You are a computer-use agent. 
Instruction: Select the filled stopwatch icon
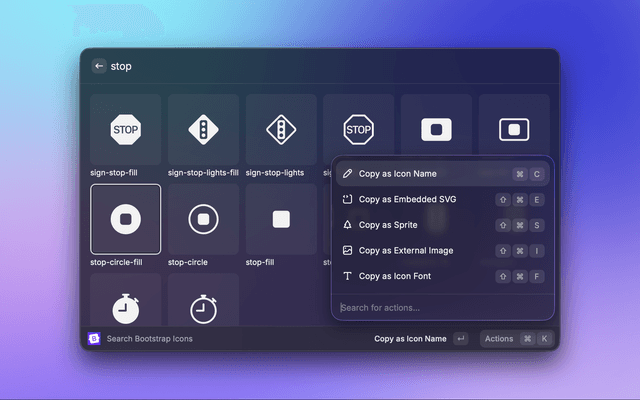(125, 304)
